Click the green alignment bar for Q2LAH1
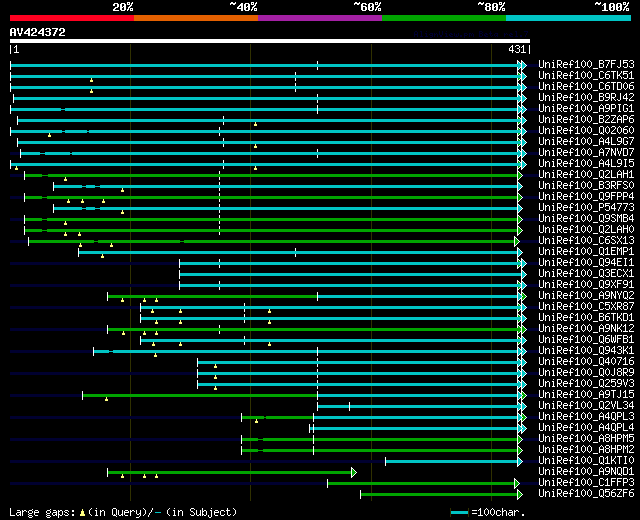The height and width of the screenshot is (520, 640). pyautogui.click(x=271, y=176)
